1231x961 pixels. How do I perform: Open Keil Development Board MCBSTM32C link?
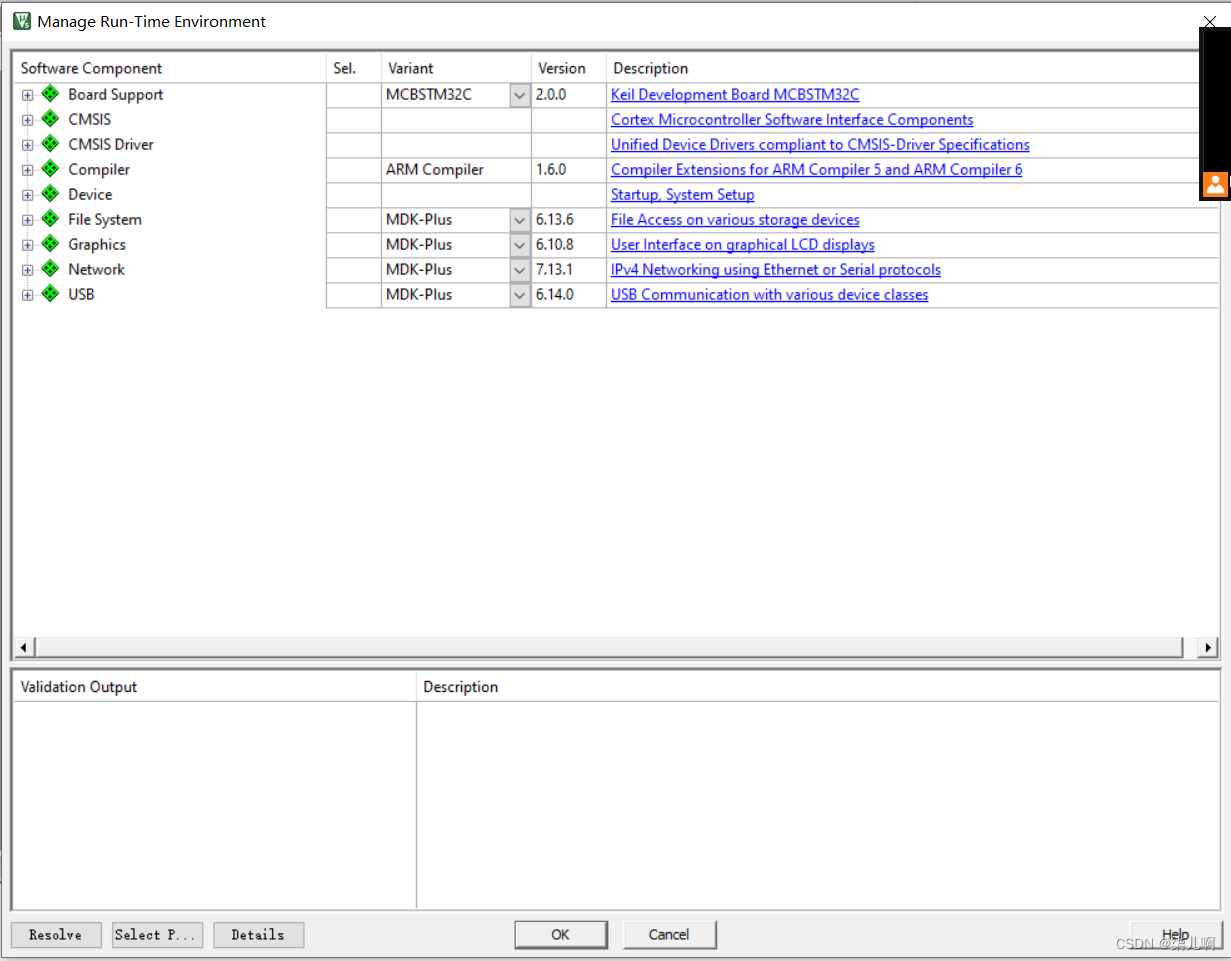tap(735, 95)
